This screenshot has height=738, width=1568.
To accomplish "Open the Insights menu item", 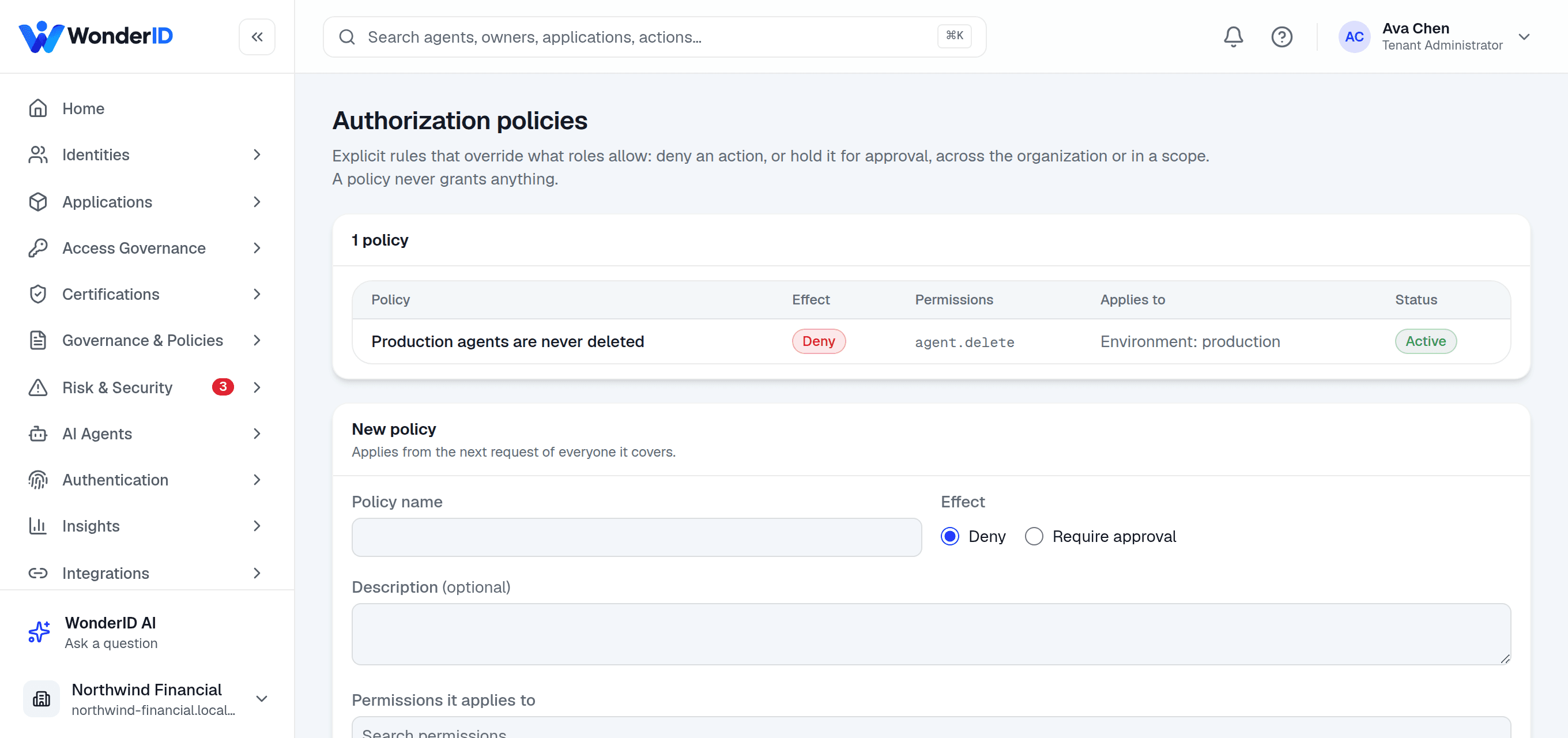I will point(146,526).
